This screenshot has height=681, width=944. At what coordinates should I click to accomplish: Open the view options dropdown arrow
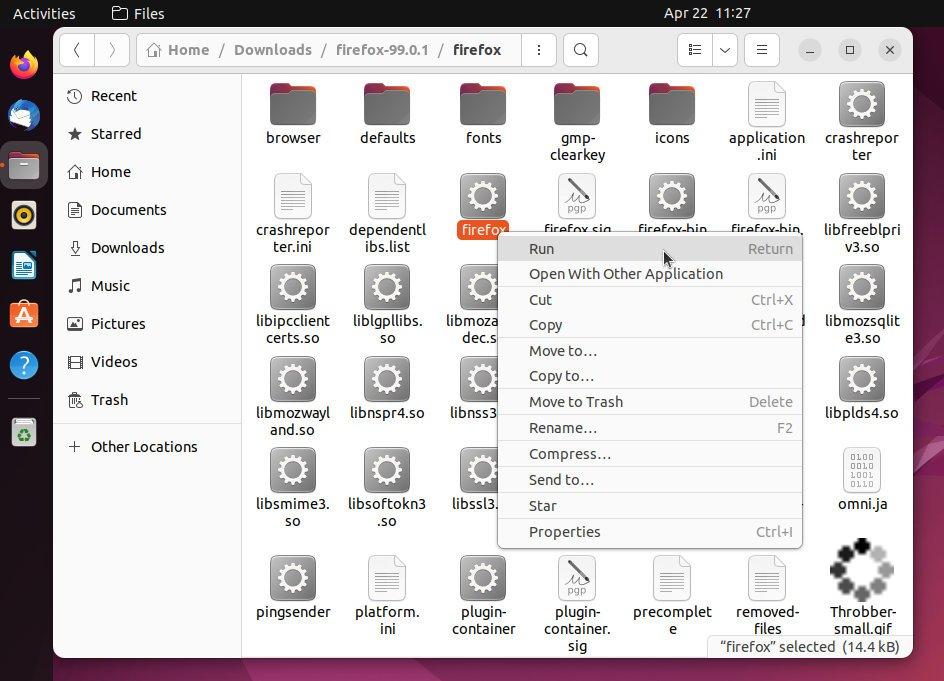724,49
